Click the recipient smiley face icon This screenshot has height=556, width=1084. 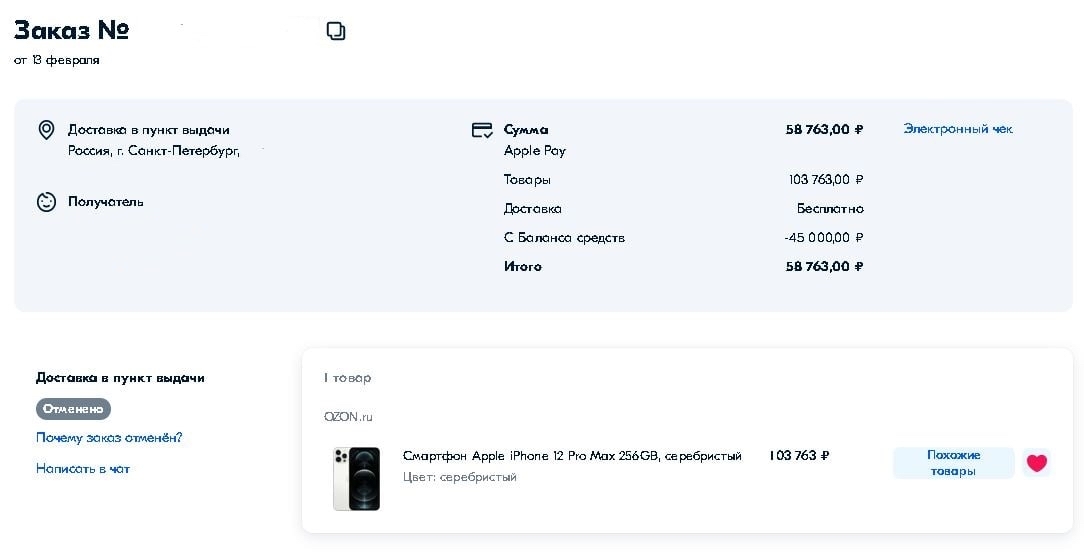click(46, 202)
